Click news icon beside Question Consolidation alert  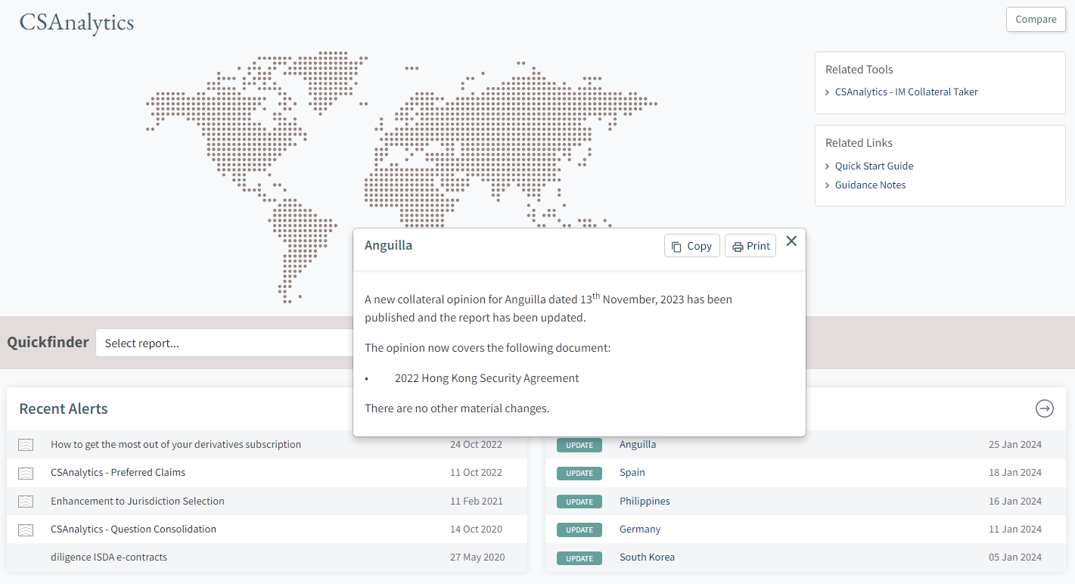coord(26,529)
